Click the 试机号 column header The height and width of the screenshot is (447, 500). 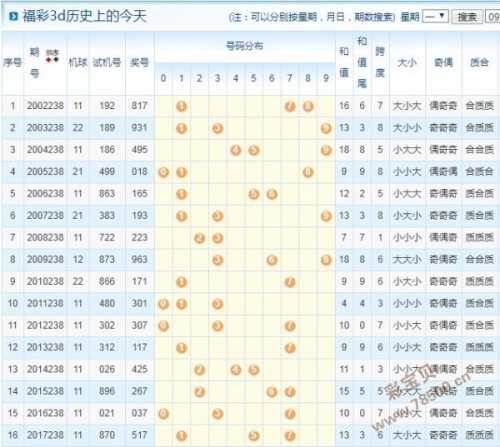(107, 62)
